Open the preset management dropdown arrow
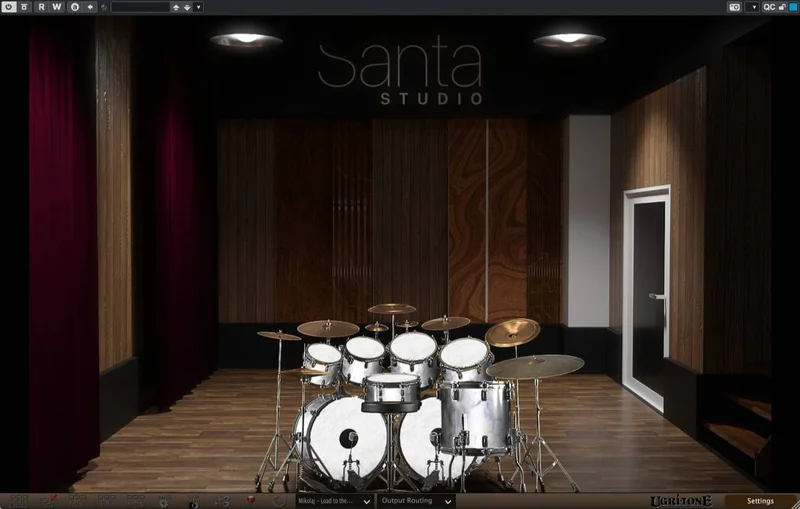The image size is (800, 509). point(198,7)
